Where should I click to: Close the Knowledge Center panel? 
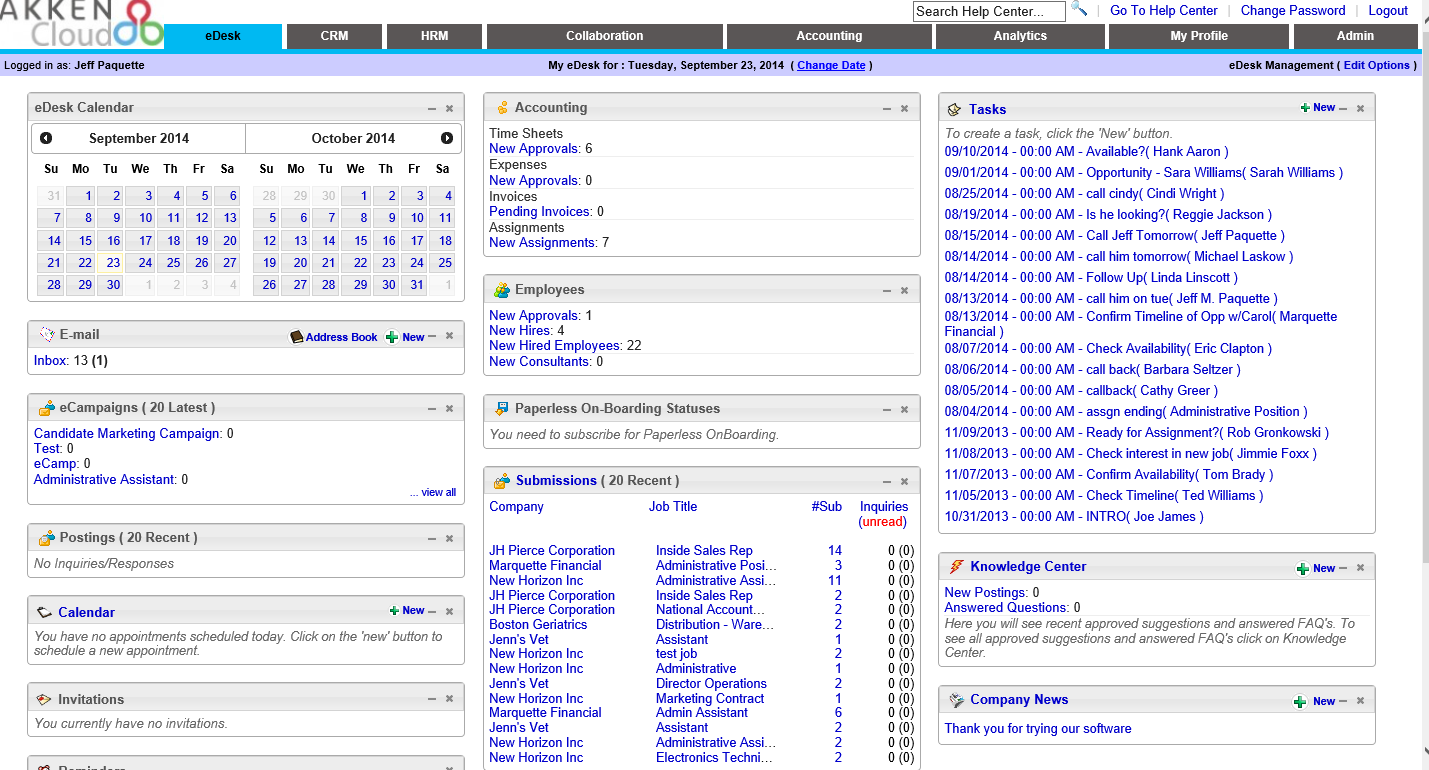[1360, 568]
